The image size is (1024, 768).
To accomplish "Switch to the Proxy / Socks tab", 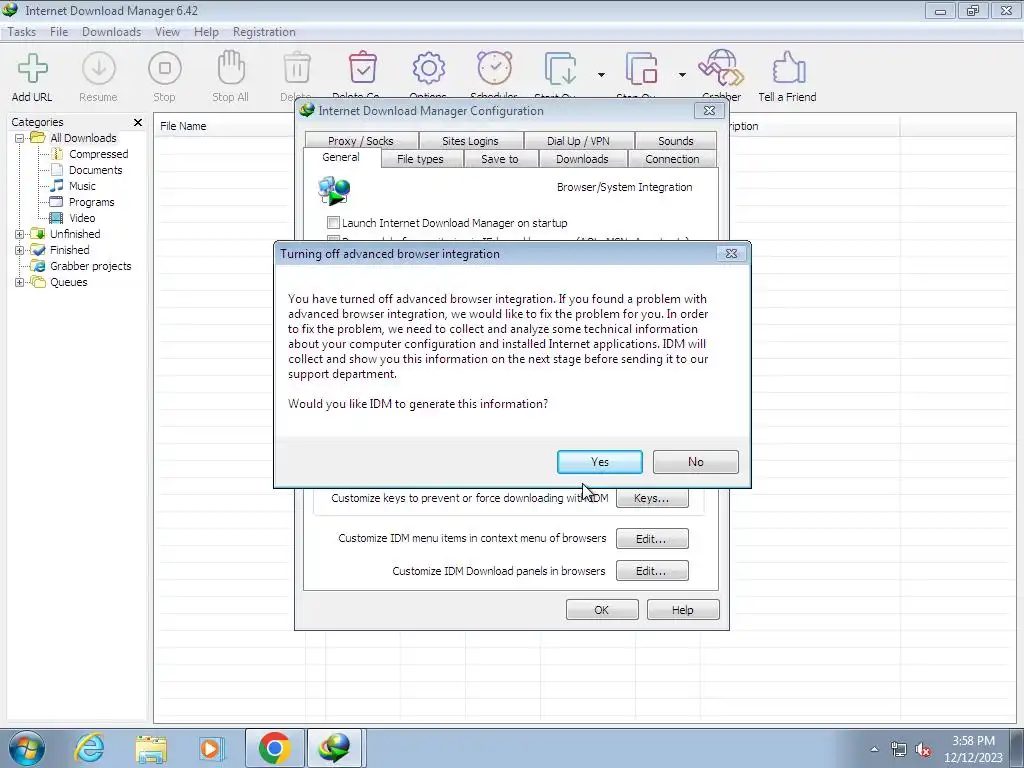I will tap(361, 141).
